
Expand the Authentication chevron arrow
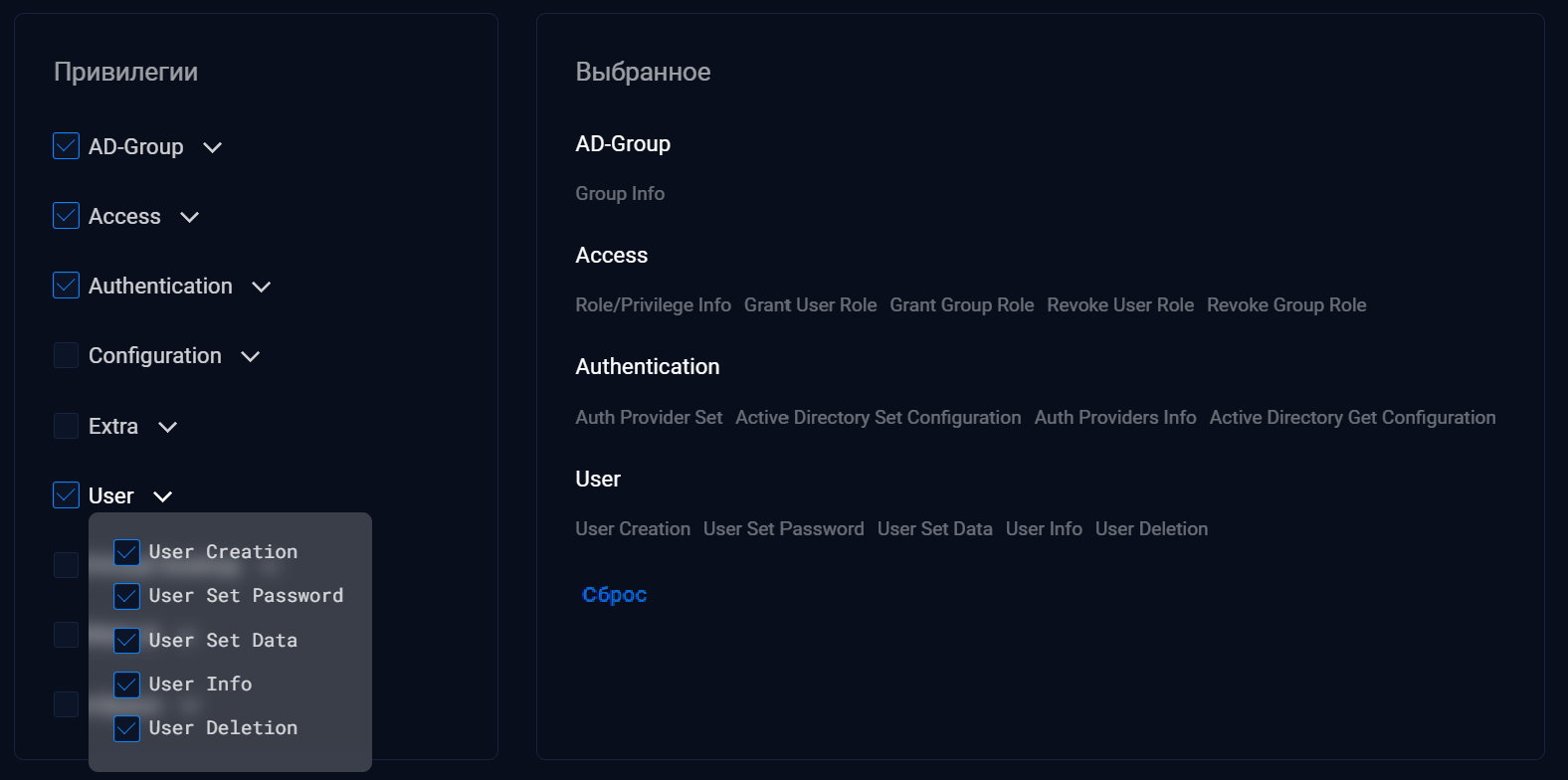coord(262,287)
